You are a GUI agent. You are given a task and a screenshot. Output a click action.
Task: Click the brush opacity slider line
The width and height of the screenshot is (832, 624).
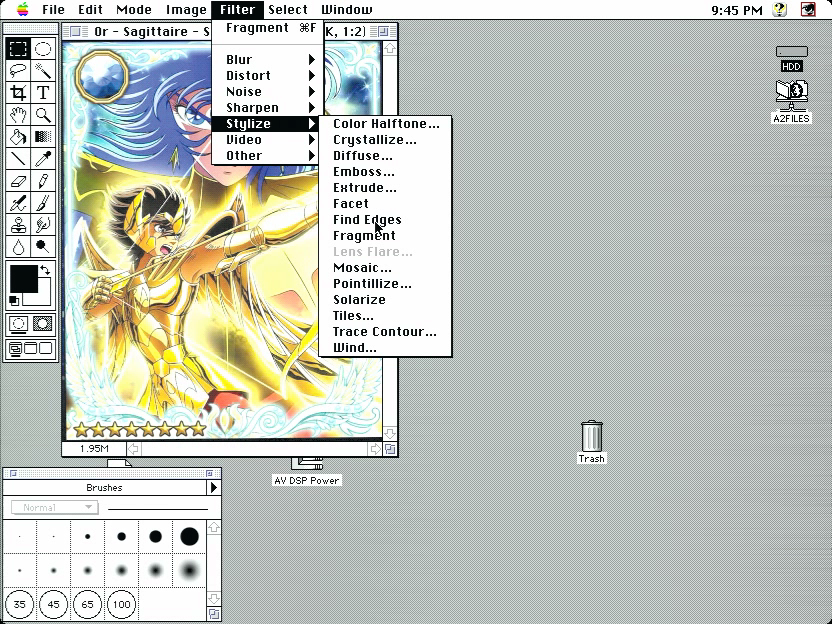158,509
